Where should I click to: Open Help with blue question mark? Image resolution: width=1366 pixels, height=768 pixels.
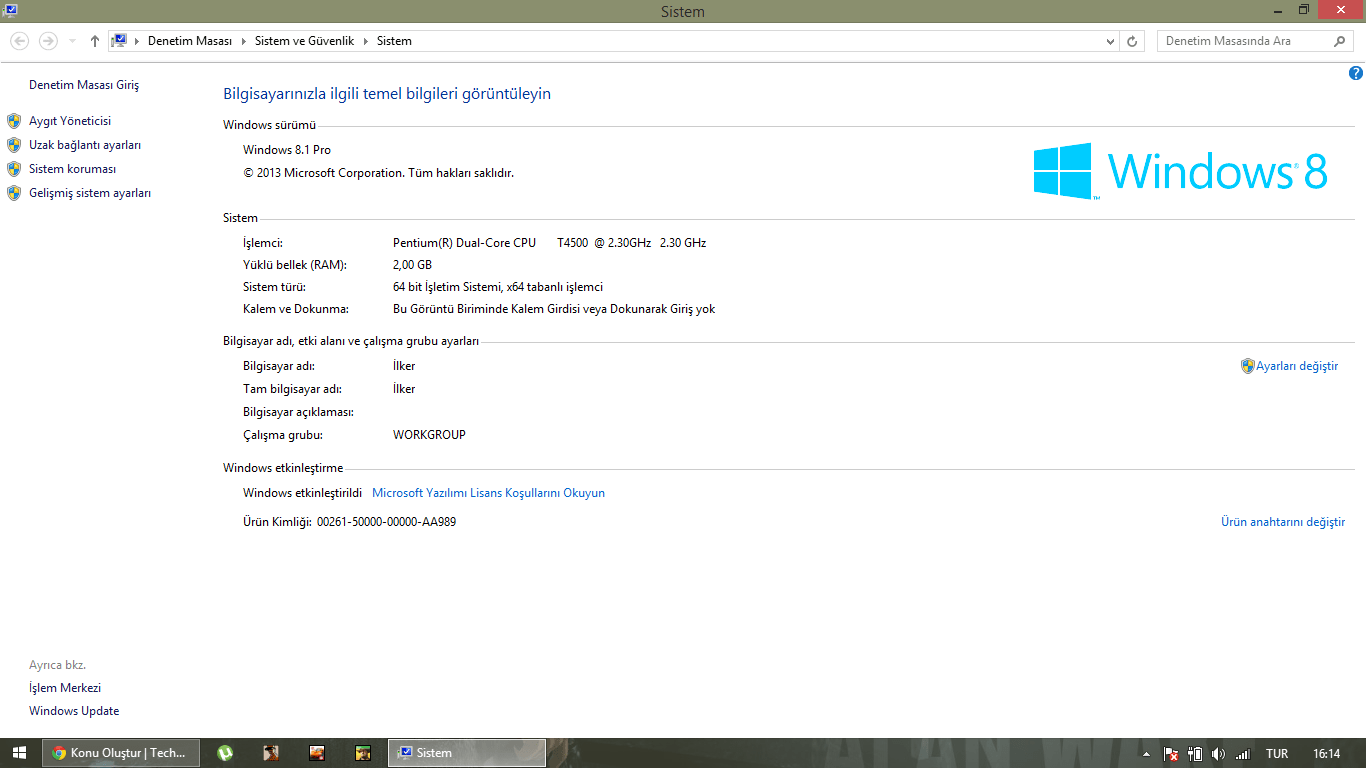tap(1356, 73)
